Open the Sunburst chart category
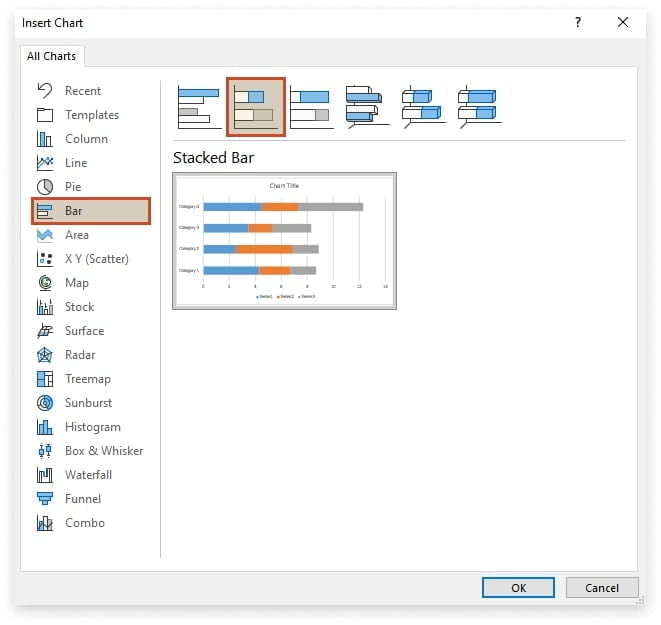 (x=88, y=403)
